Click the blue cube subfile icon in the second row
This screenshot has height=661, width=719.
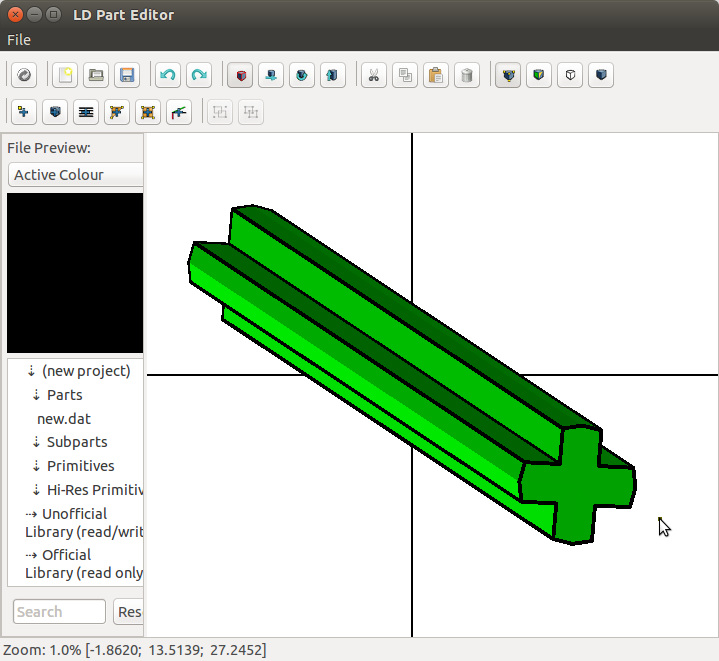click(55, 112)
